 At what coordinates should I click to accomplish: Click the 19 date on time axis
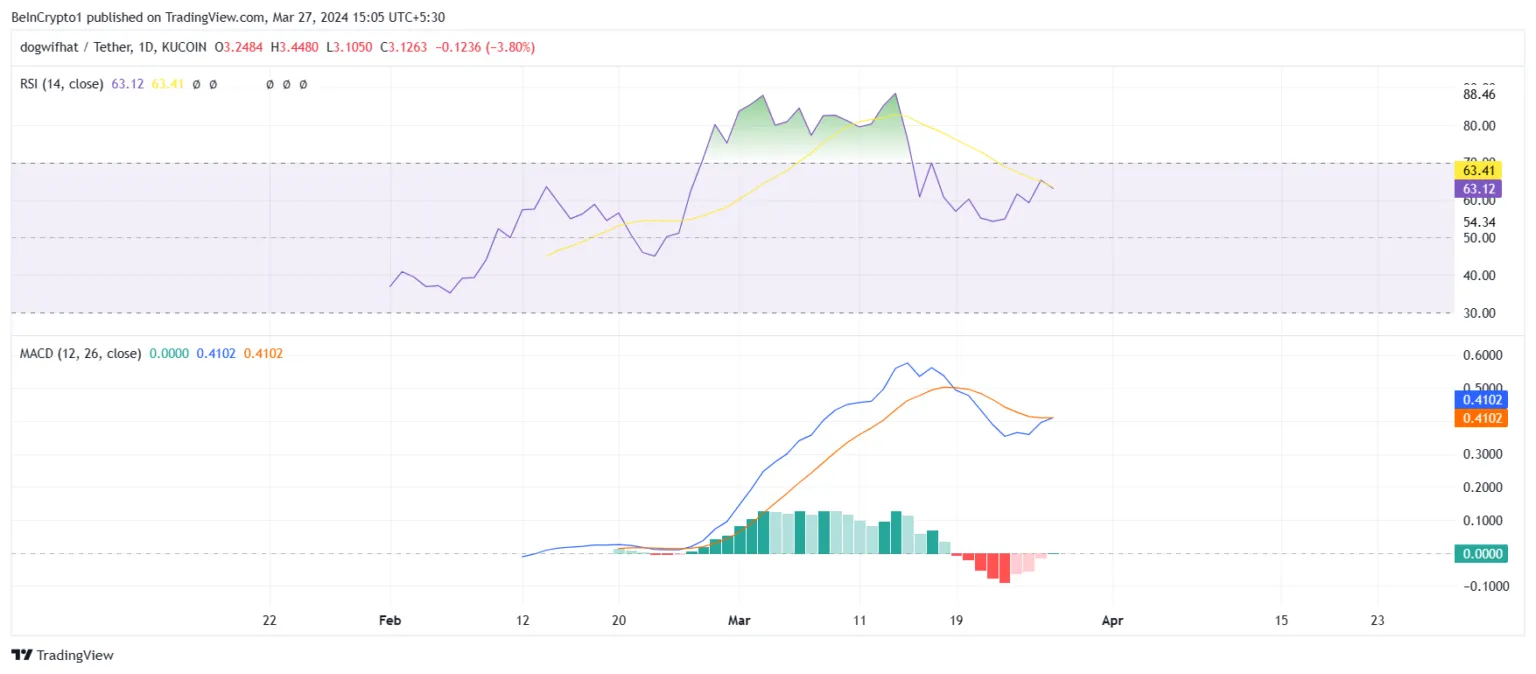point(956,620)
